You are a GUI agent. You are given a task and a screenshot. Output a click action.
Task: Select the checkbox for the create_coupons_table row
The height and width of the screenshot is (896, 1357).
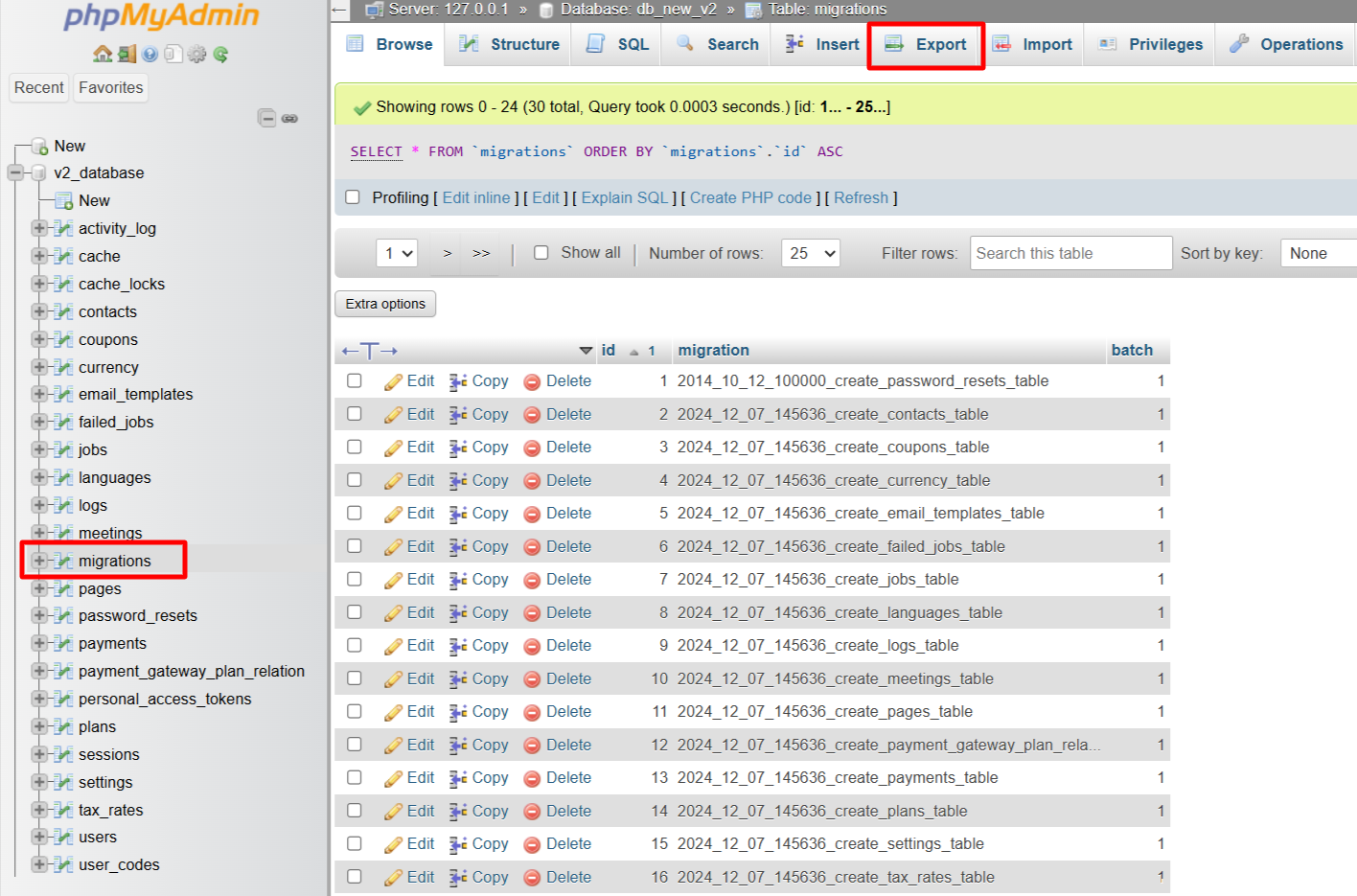pyautogui.click(x=355, y=448)
